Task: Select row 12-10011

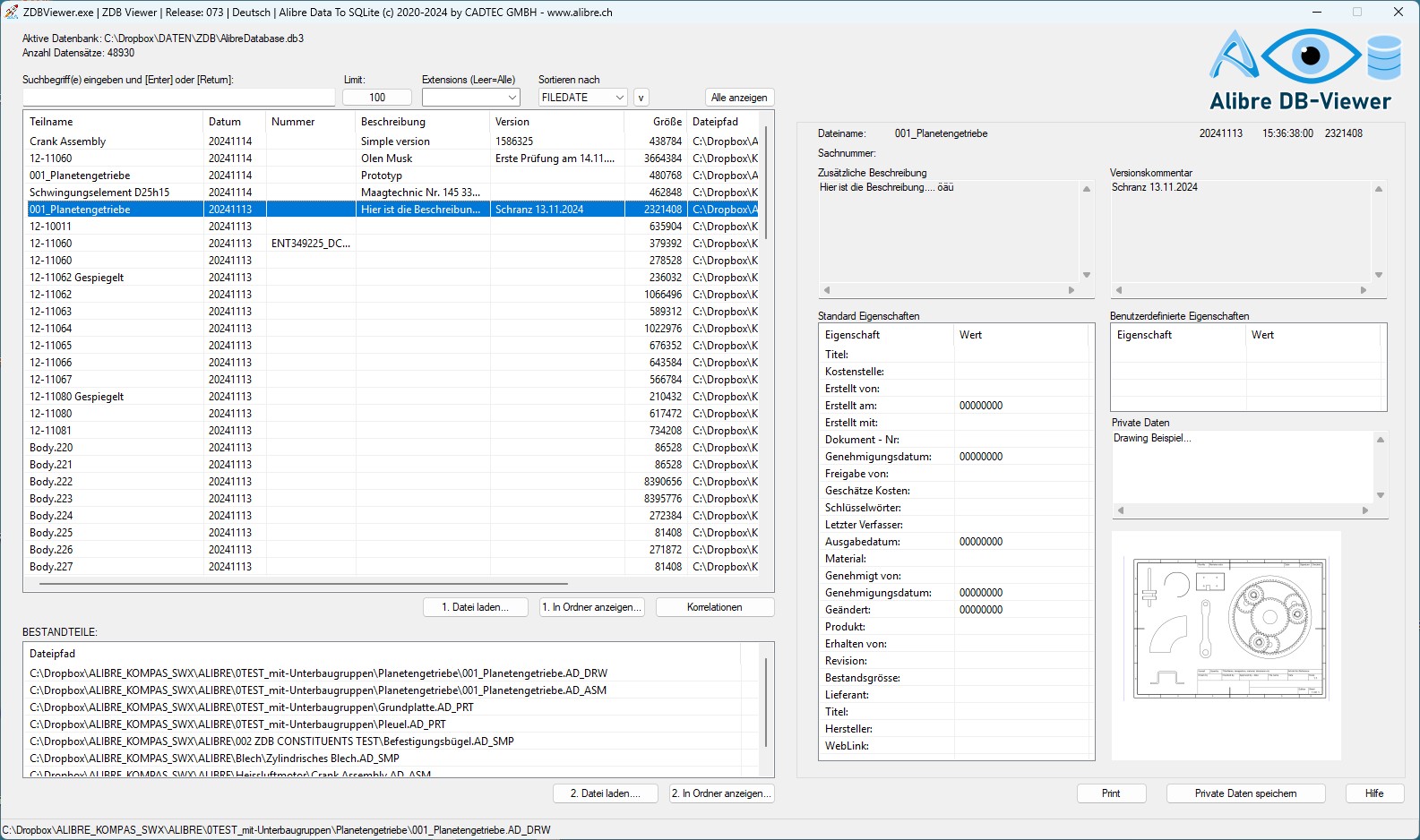Action: point(392,227)
